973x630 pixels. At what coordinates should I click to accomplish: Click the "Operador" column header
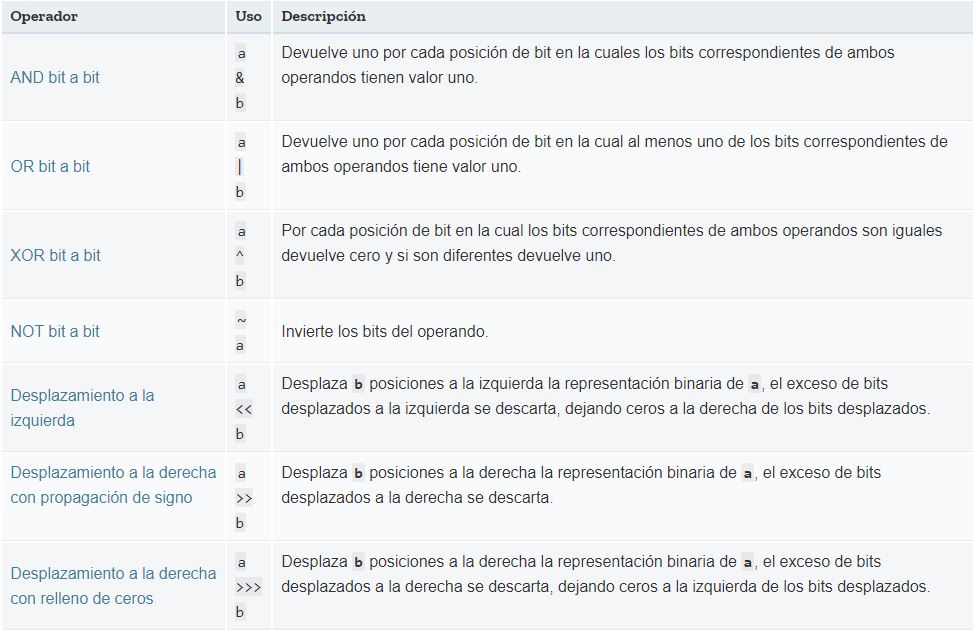point(44,17)
